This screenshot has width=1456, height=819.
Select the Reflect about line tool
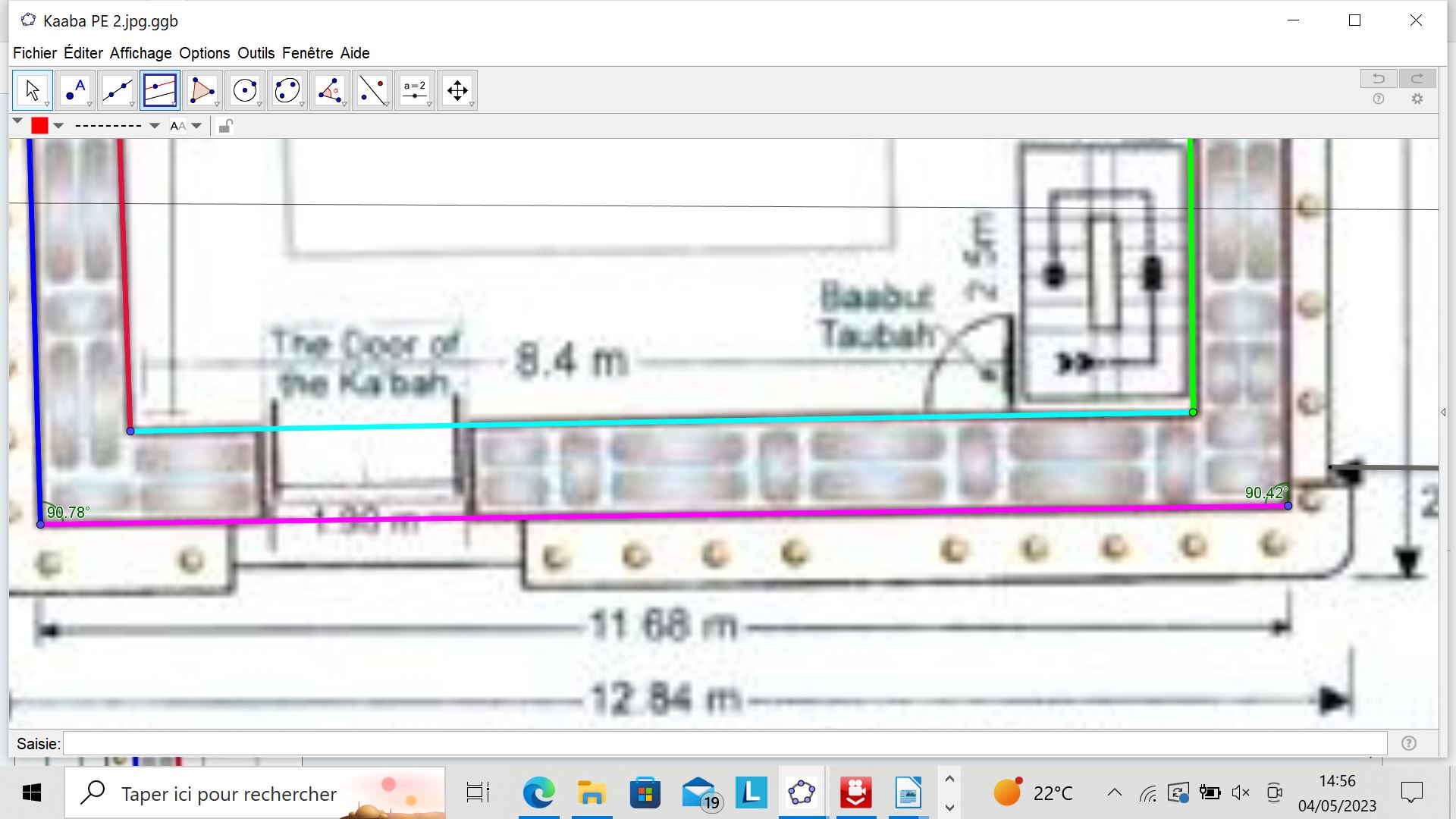372,90
